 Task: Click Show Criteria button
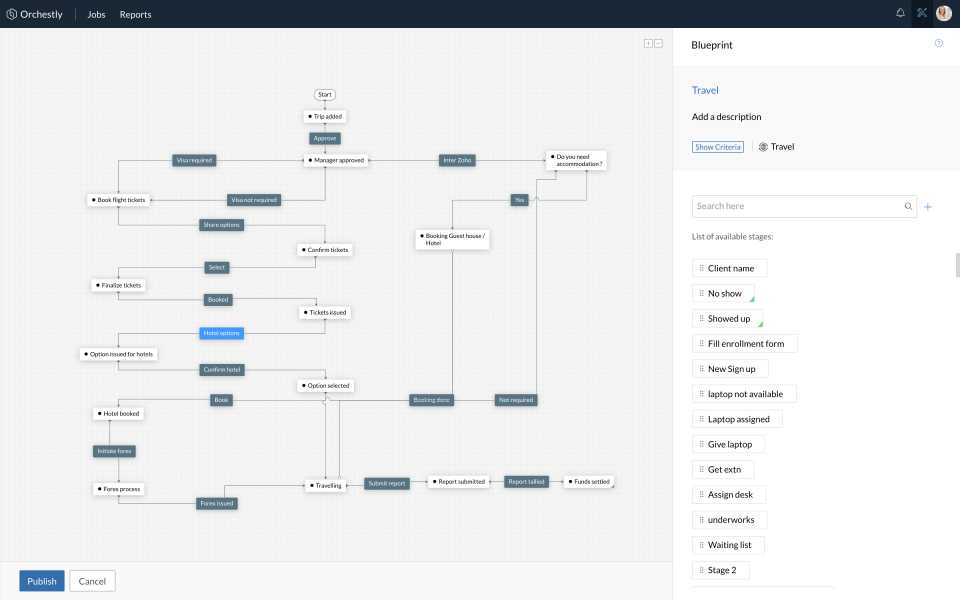pos(718,147)
